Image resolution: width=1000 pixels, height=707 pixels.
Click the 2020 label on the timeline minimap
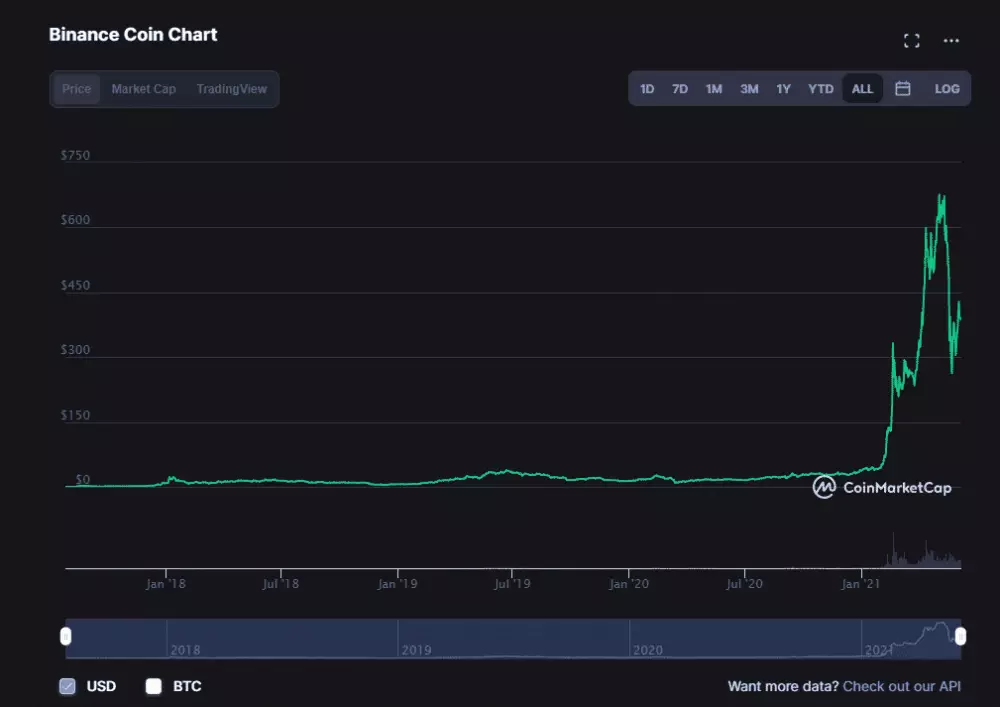click(x=648, y=650)
